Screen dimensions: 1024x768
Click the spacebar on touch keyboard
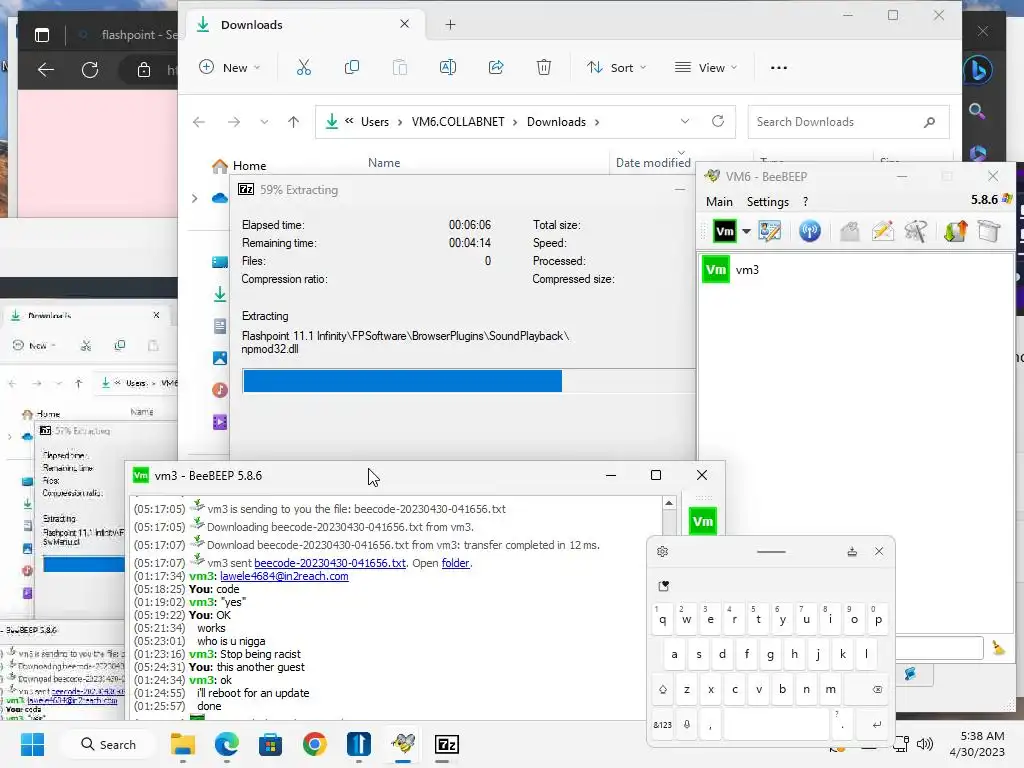[776, 724]
